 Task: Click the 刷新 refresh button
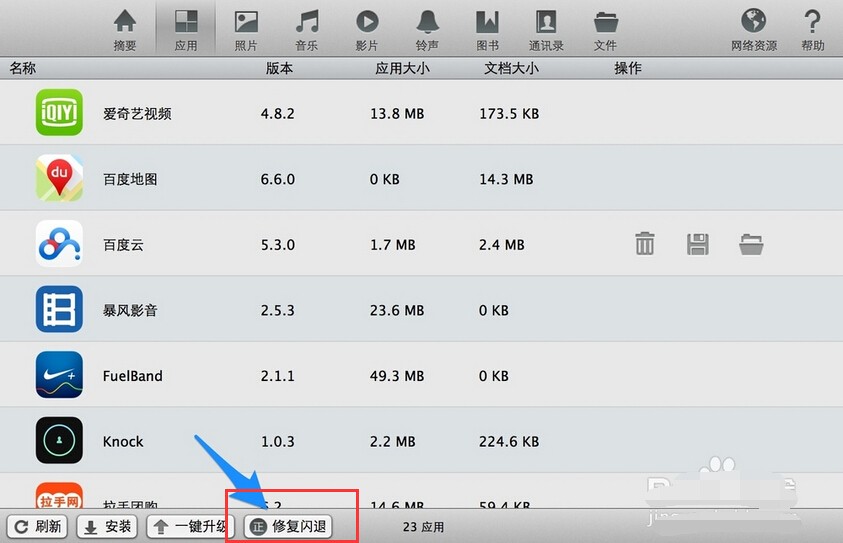click(37, 526)
